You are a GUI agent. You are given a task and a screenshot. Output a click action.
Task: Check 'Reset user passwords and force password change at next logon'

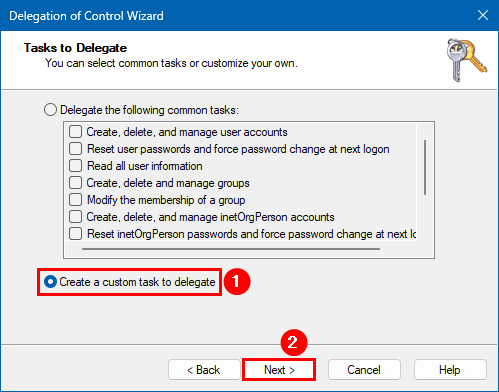pos(76,148)
